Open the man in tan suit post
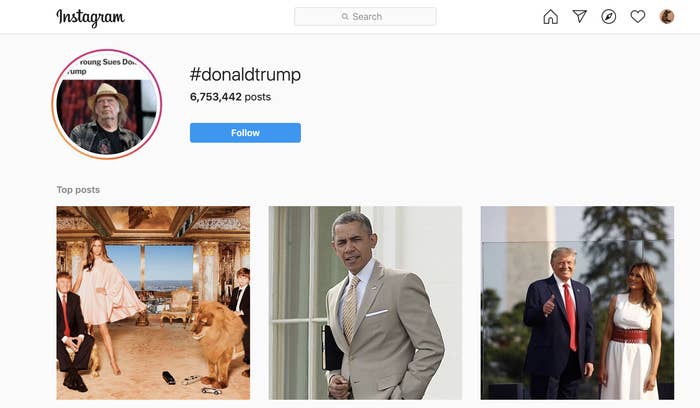This screenshot has height=408, width=700. pyautogui.click(x=365, y=303)
